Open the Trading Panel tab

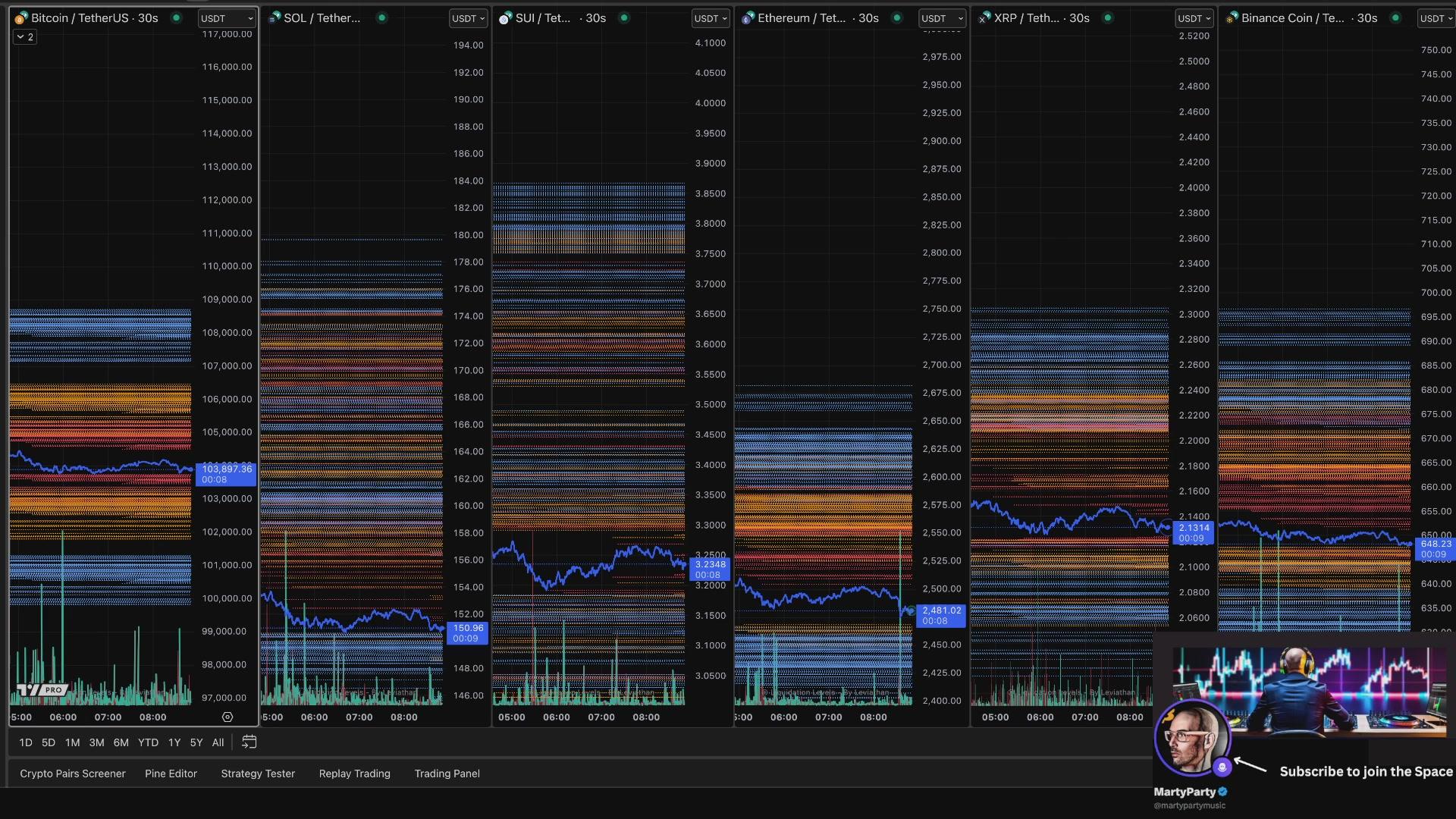(447, 773)
